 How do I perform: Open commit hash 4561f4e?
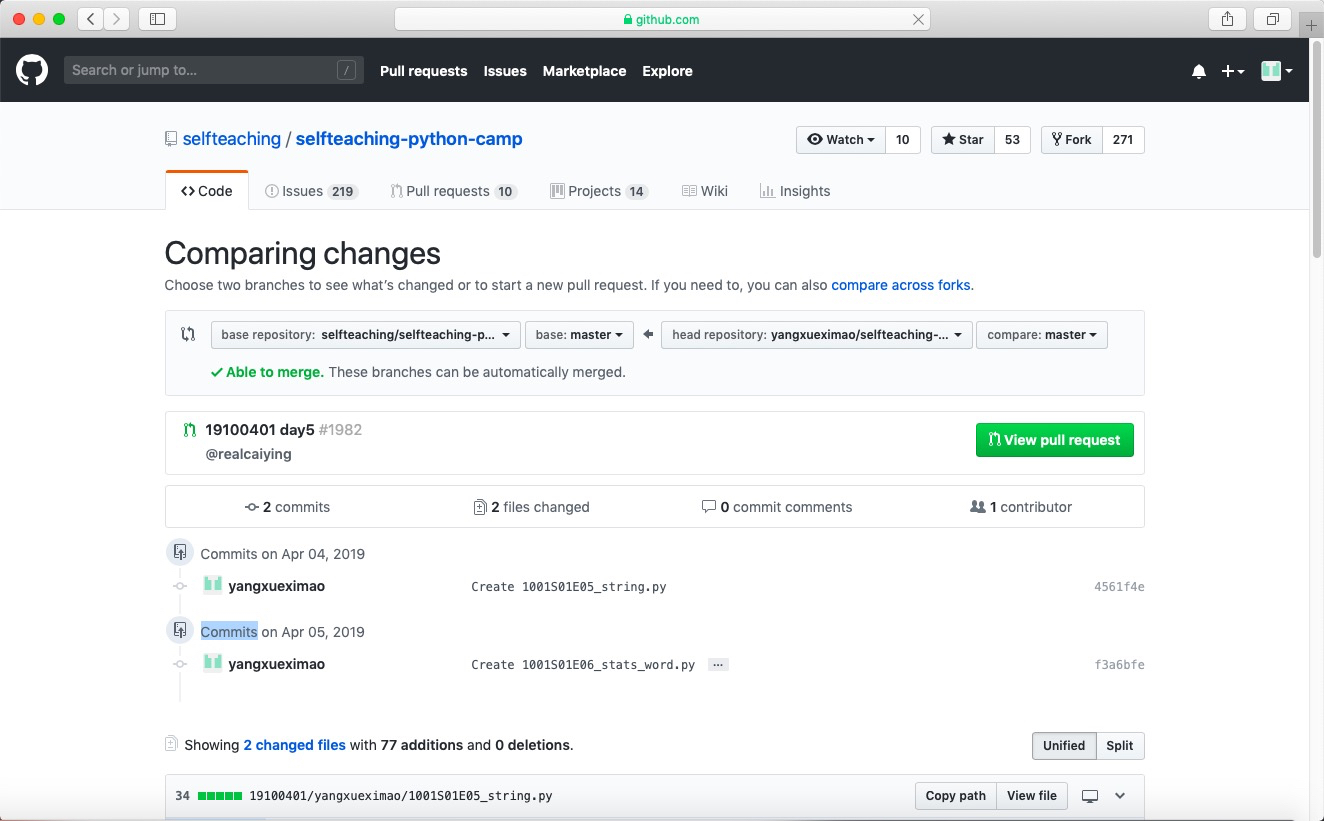pos(1119,587)
